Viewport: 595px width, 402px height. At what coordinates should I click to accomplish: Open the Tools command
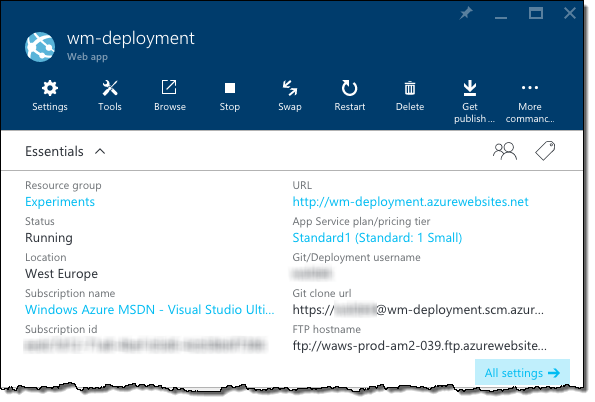pyautogui.click(x=110, y=96)
